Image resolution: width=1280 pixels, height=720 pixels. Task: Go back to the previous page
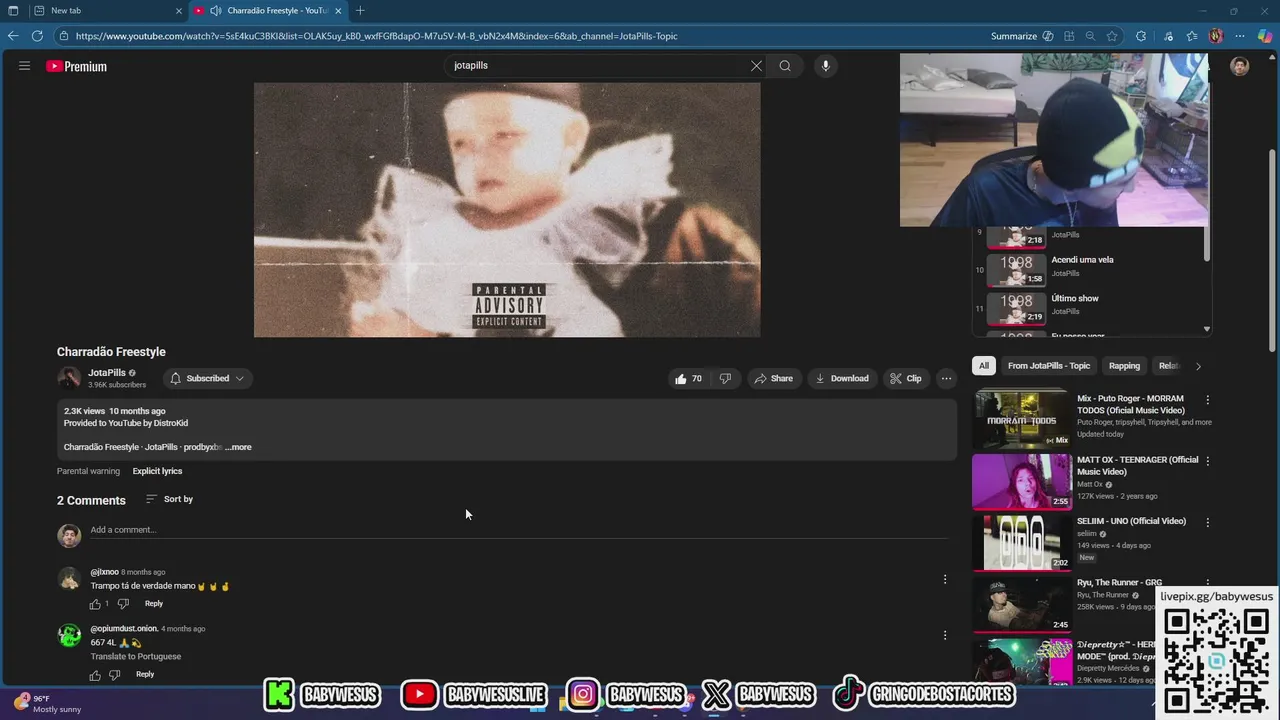pyautogui.click(x=12, y=36)
